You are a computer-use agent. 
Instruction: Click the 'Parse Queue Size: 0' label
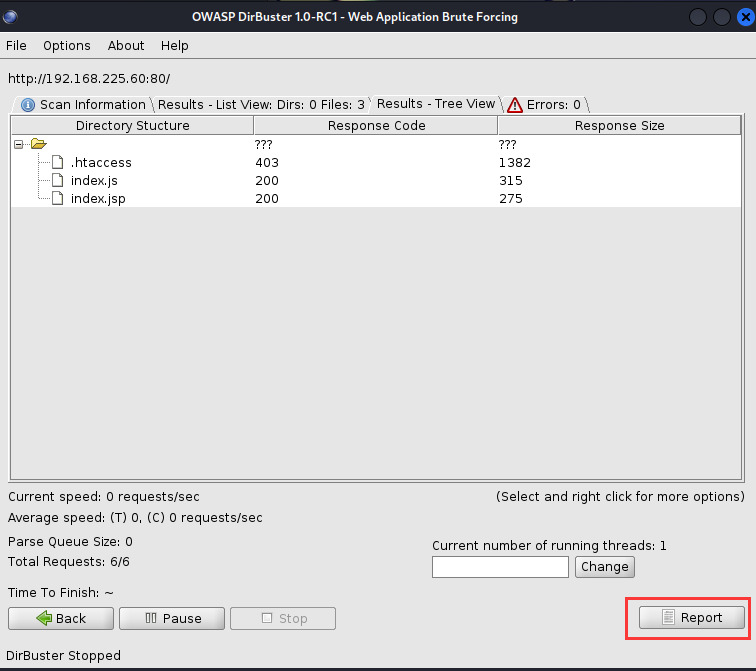[x=70, y=541]
